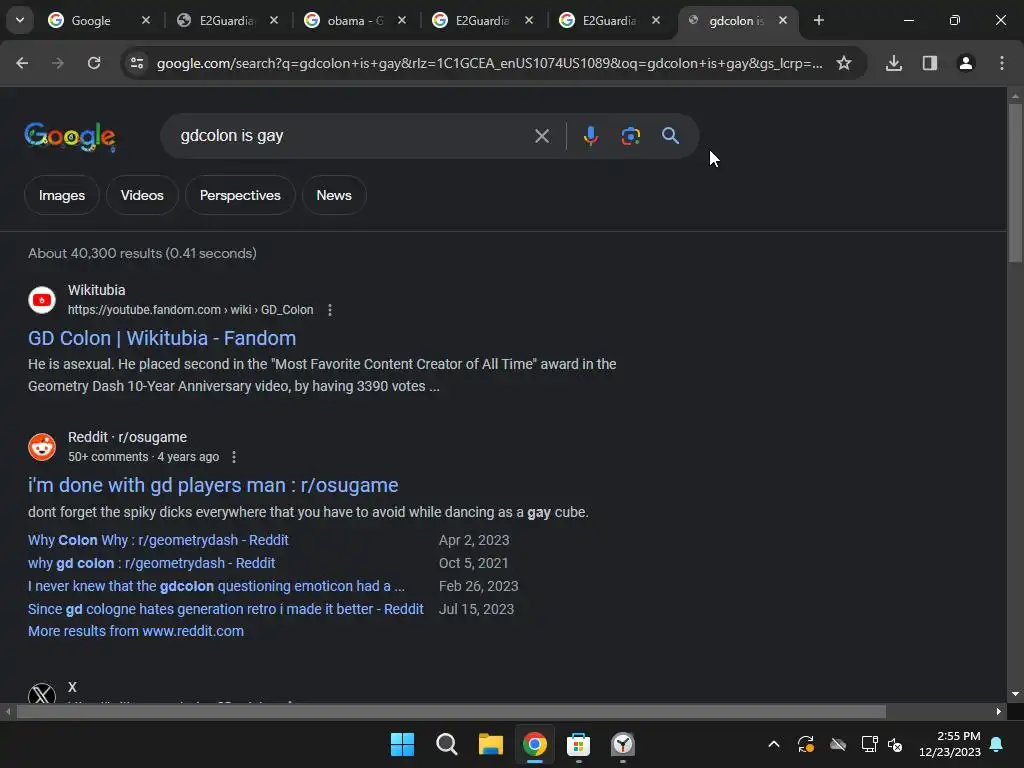Toggle the browser side panel icon
Screen dimensions: 1024x768
point(930,63)
